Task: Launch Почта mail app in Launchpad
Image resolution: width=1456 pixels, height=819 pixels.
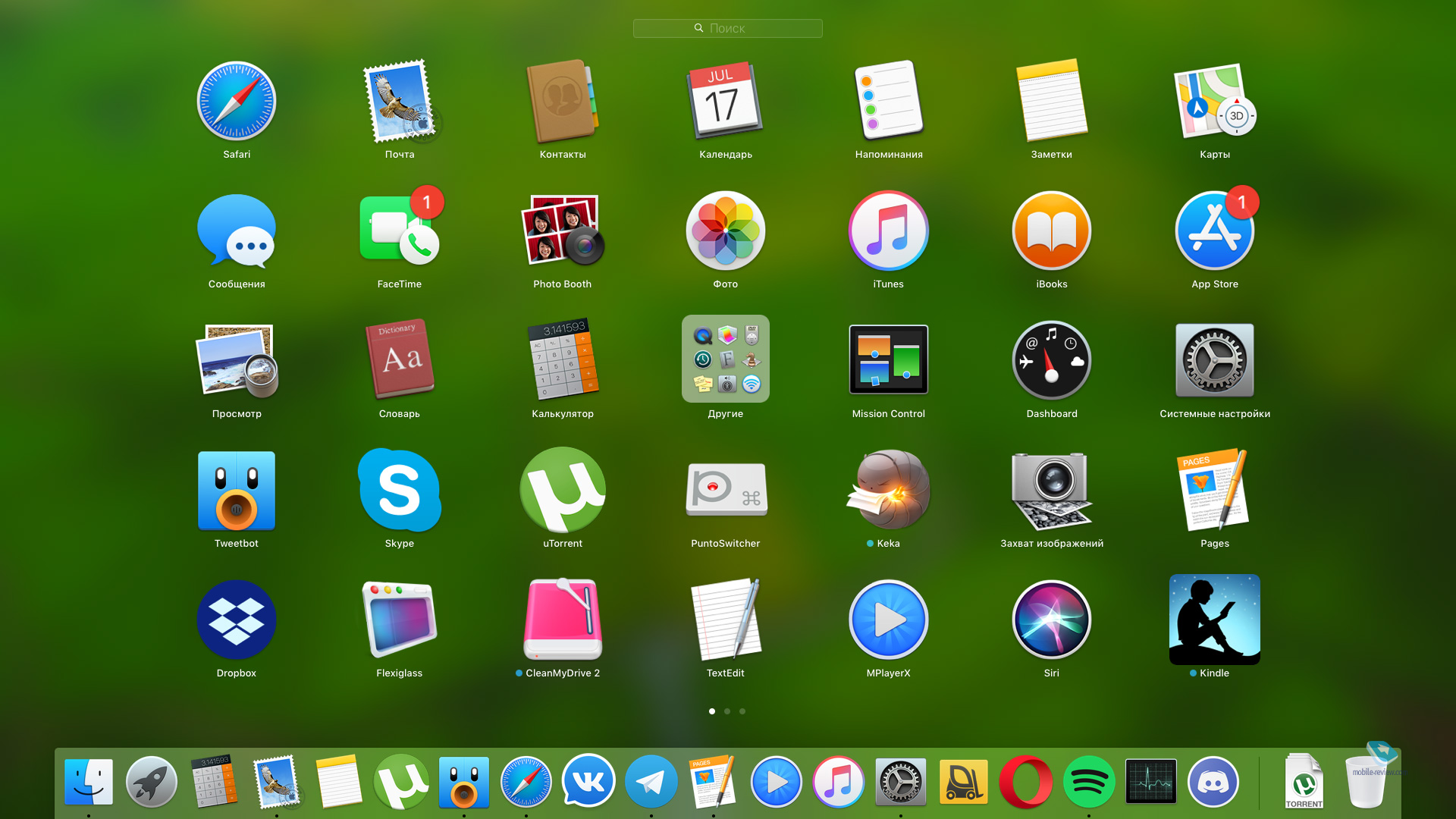Action: (400, 101)
